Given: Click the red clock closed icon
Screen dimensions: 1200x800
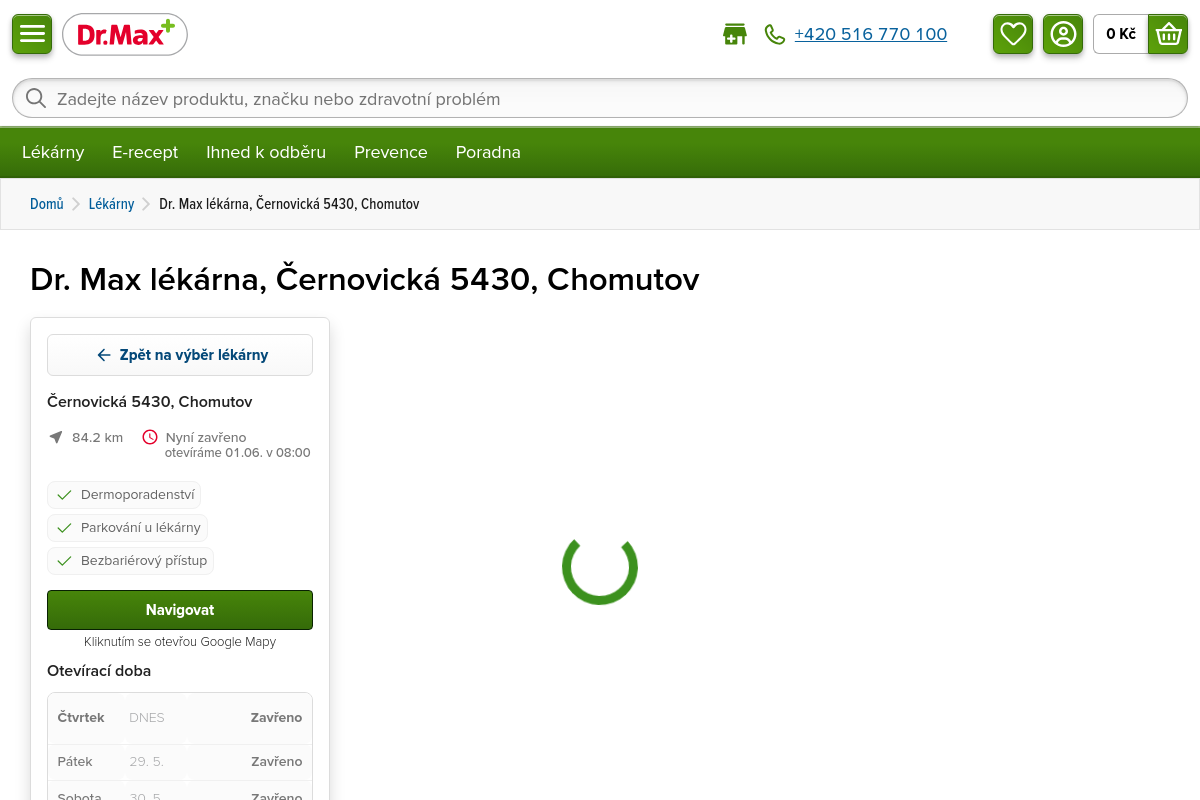Looking at the screenshot, I should (x=150, y=437).
